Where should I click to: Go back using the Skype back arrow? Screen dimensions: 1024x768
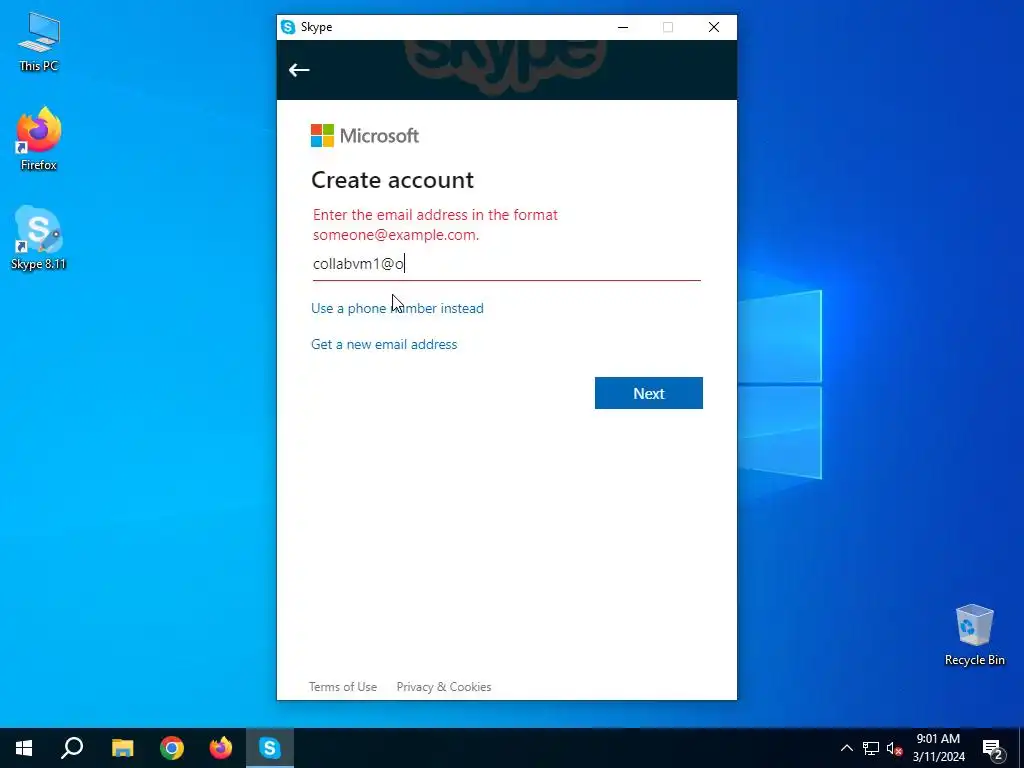pyautogui.click(x=299, y=70)
